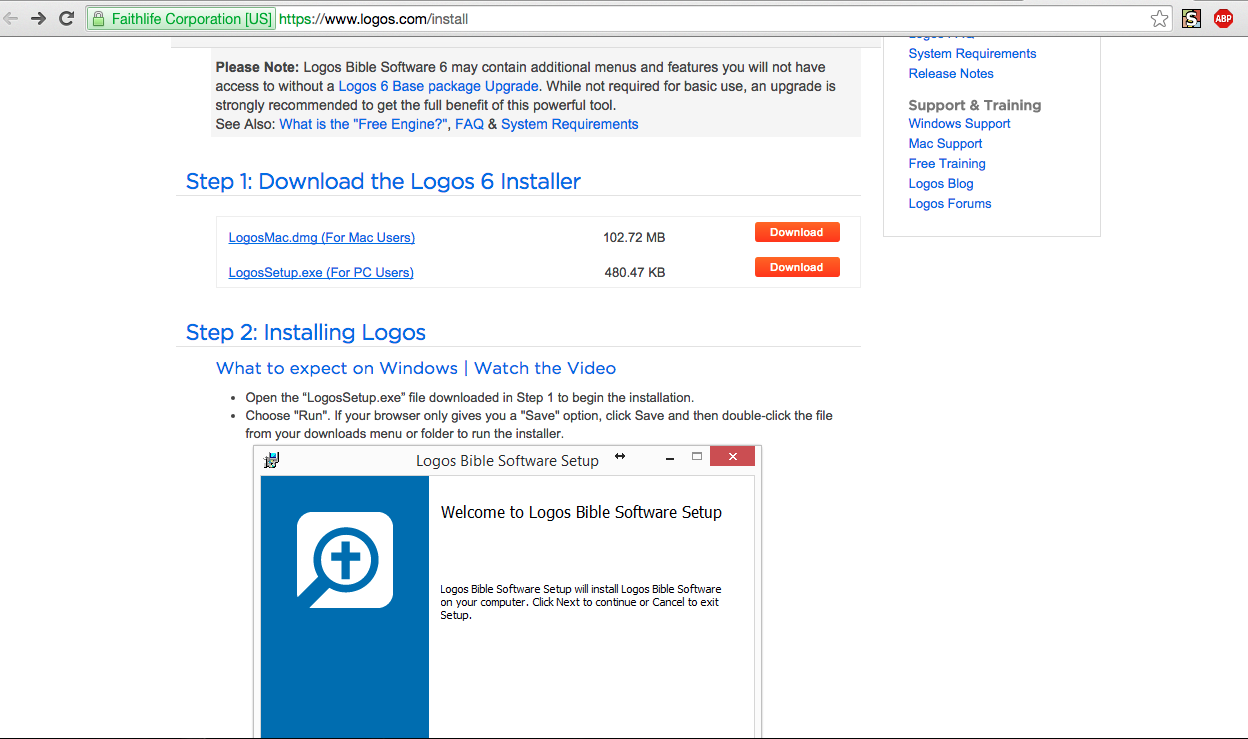Open What is the "Free Engine?" link

[363, 124]
